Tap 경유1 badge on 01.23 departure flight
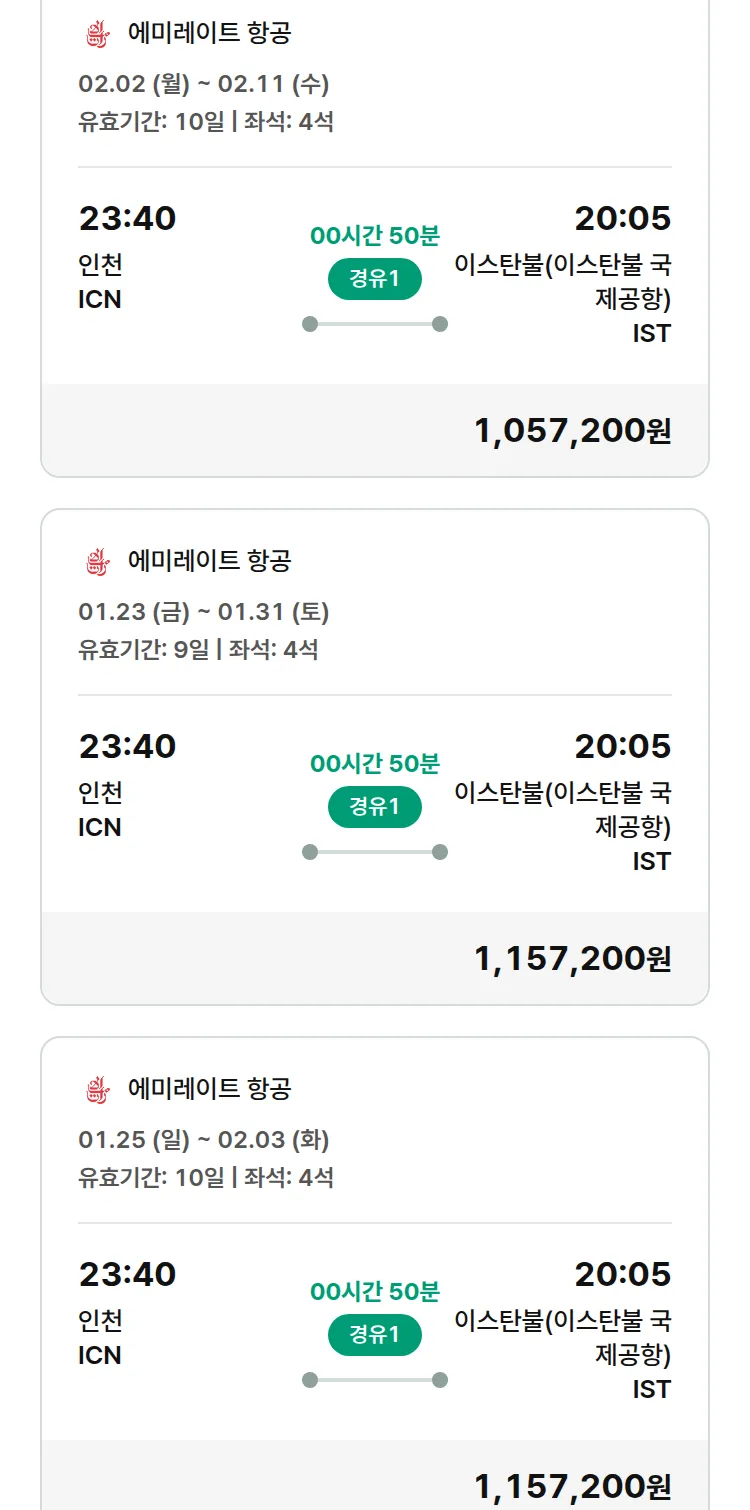This screenshot has height=1510, width=750. coord(375,807)
